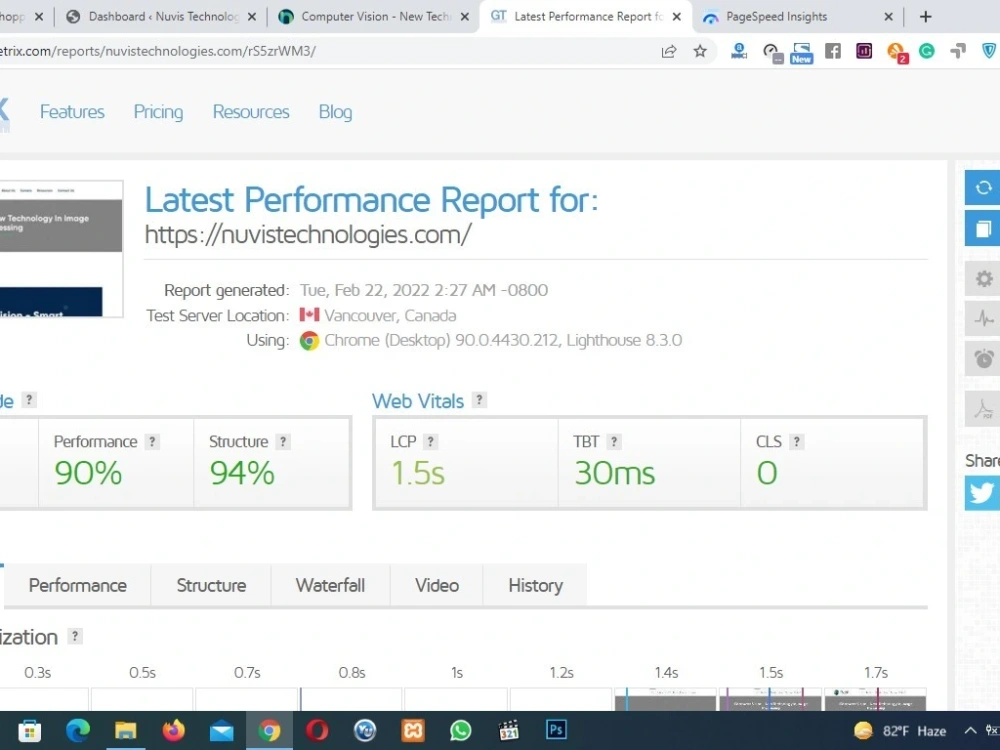Open the 82°F Haze weather widget
Screen dimensions: 1000x750
pyautogui.click(x=900, y=731)
